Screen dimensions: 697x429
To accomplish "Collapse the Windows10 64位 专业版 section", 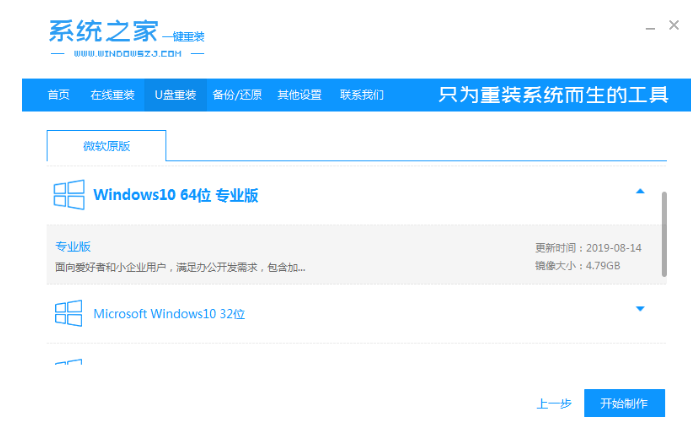I will tap(640, 191).
